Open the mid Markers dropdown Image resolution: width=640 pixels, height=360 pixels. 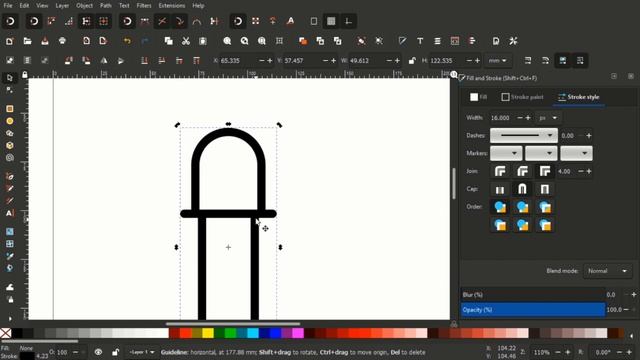pyautogui.click(x=541, y=153)
